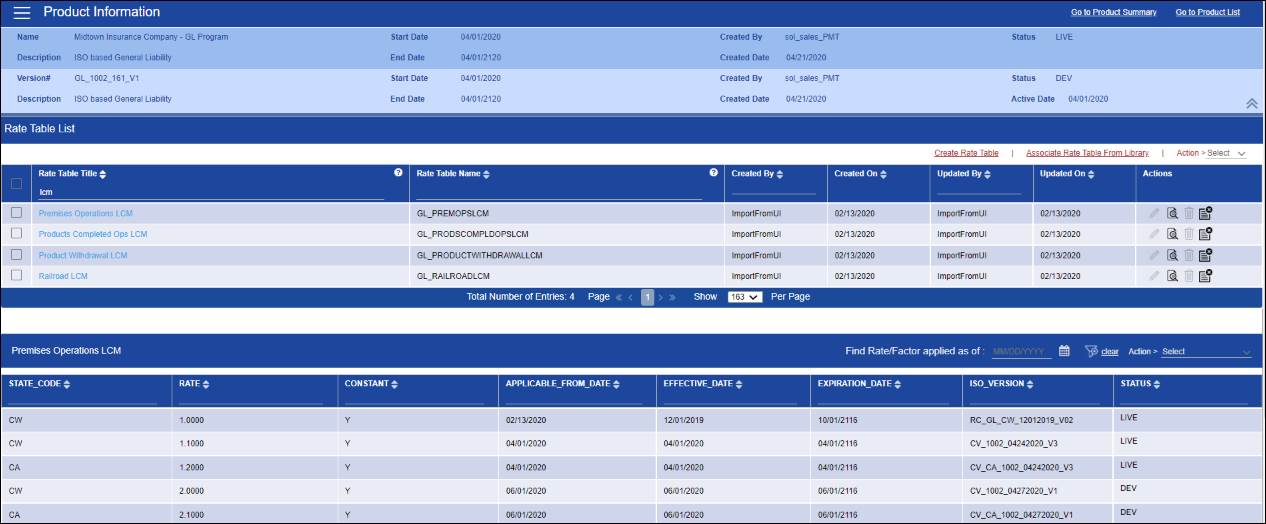Viewport: 1266px width, 524px height.
Task: Open the Show per page dropdown
Action: [x=745, y=297]
